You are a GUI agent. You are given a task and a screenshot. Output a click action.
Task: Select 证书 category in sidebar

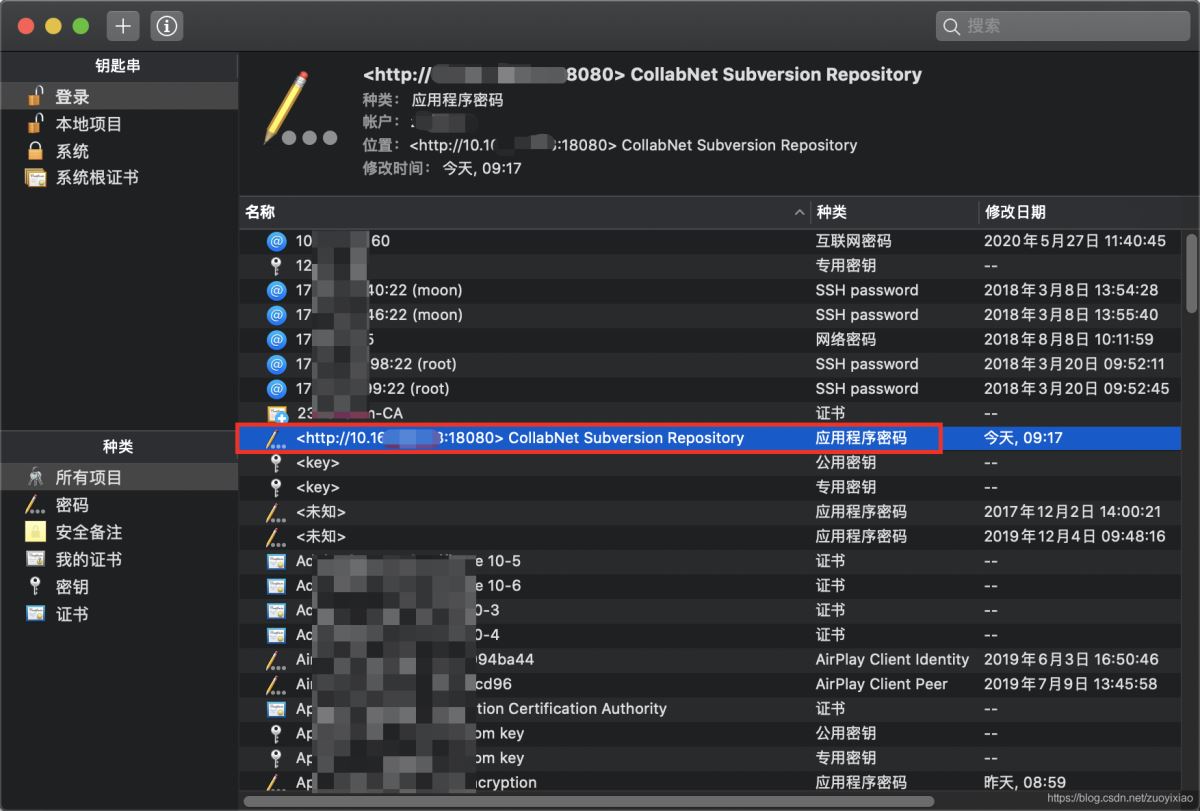[x=119, y=613]
